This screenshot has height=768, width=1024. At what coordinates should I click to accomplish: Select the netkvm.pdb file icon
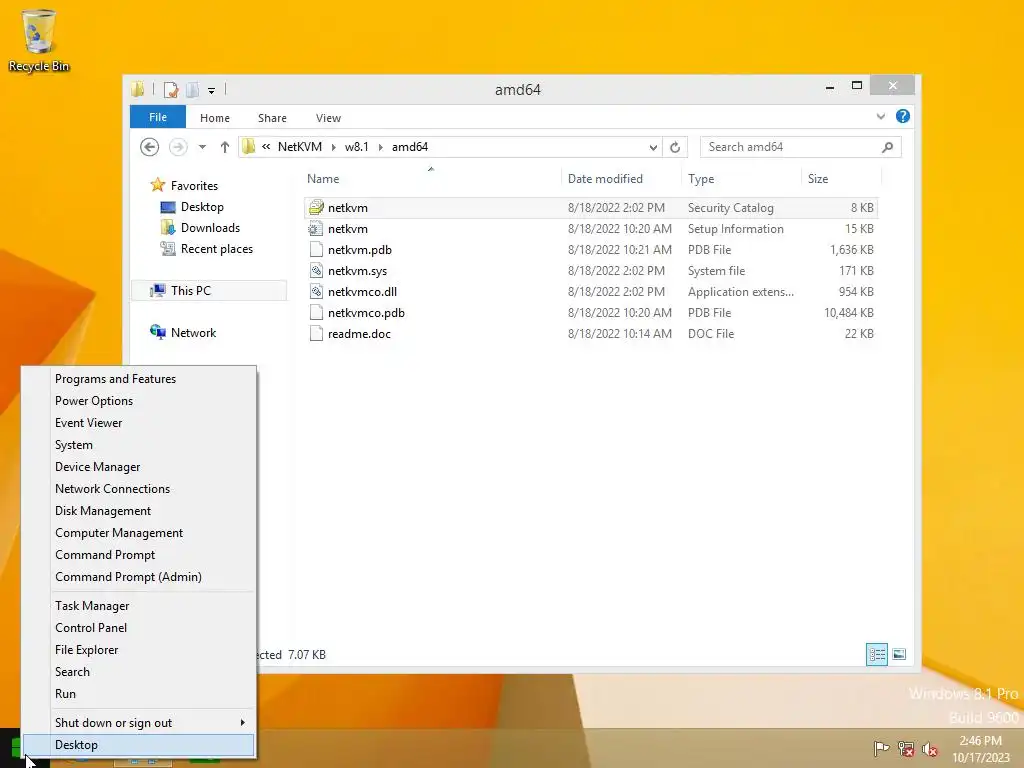(316, 249)
